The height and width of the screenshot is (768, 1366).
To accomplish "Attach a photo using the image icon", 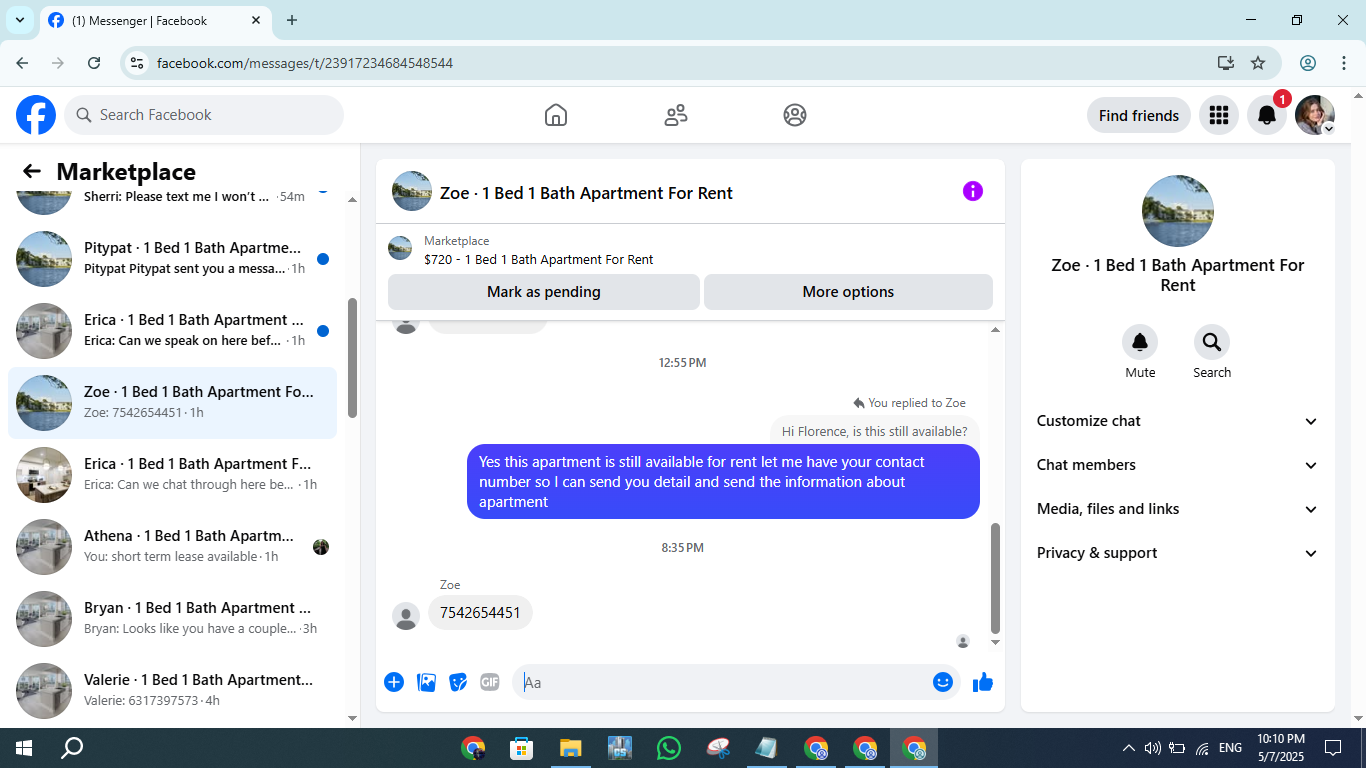I will (x=426, y=682).
